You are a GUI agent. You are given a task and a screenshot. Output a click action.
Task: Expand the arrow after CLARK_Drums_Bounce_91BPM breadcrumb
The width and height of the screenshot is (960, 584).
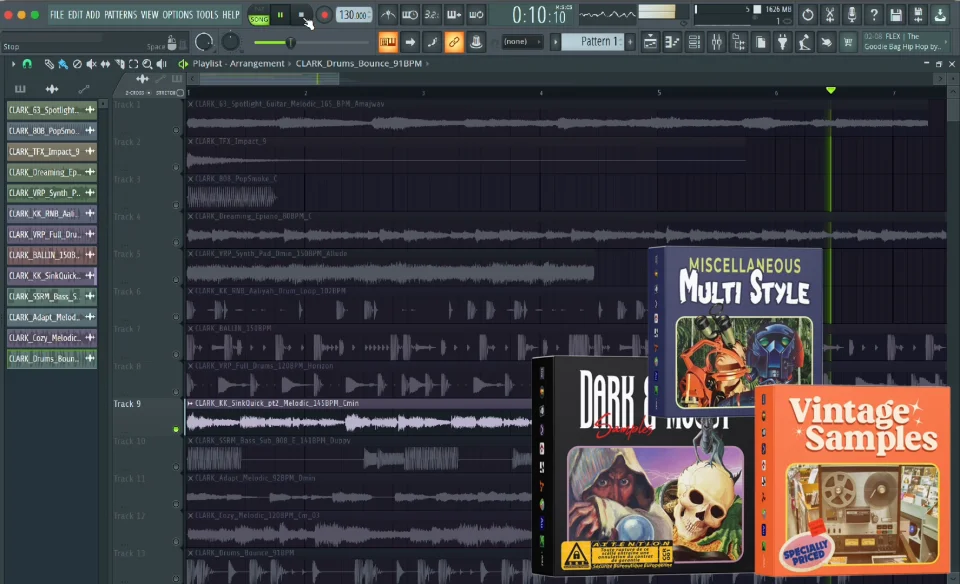click(x=427, y=64)
